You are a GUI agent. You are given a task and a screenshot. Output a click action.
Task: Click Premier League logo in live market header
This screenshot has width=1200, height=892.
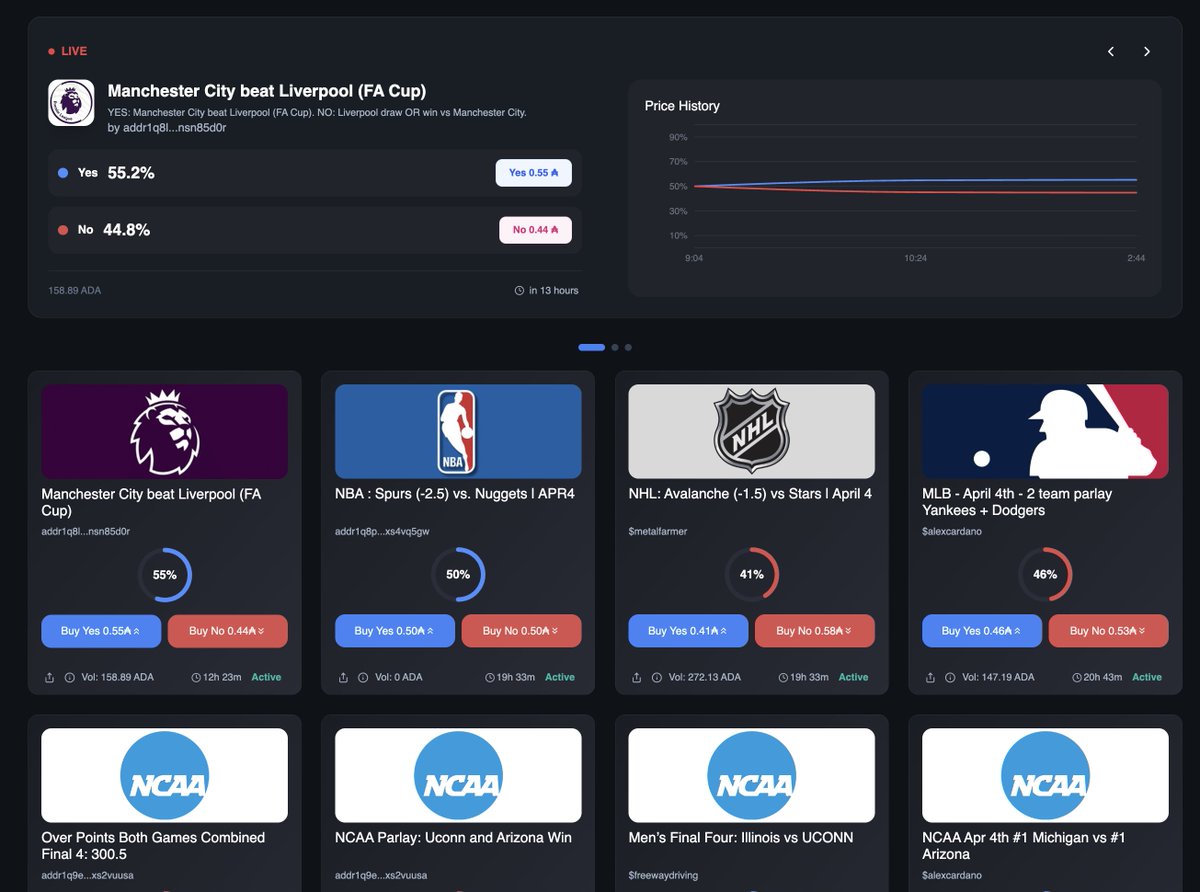(71, 103)
